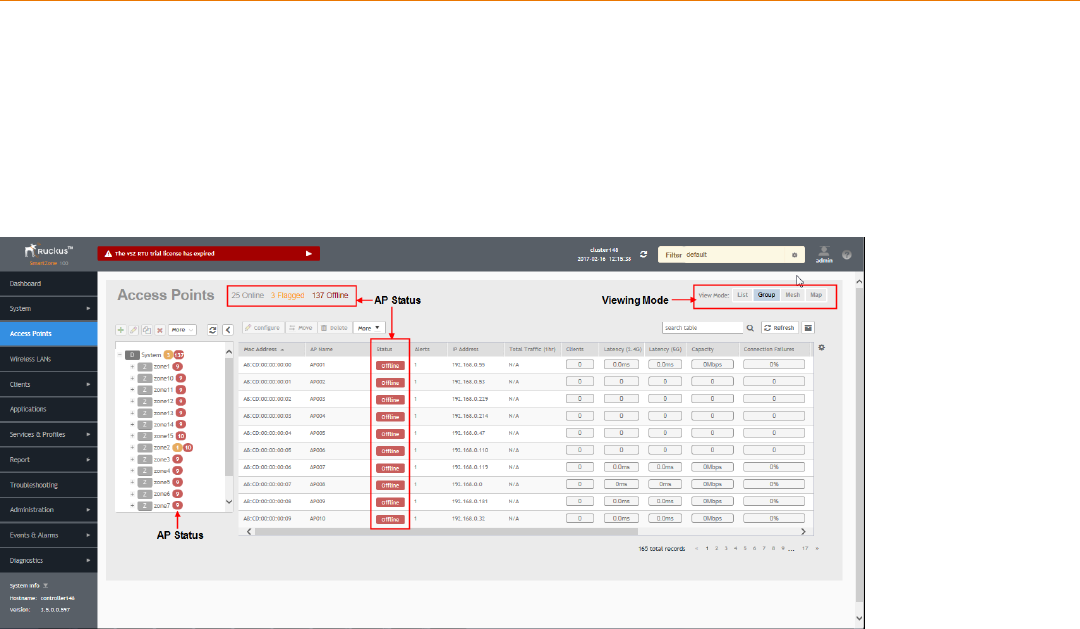Image resolution: width=1080 pixels, height=629 pixels.
Task: Switch view mode to Map
Action: coord(816,295)
